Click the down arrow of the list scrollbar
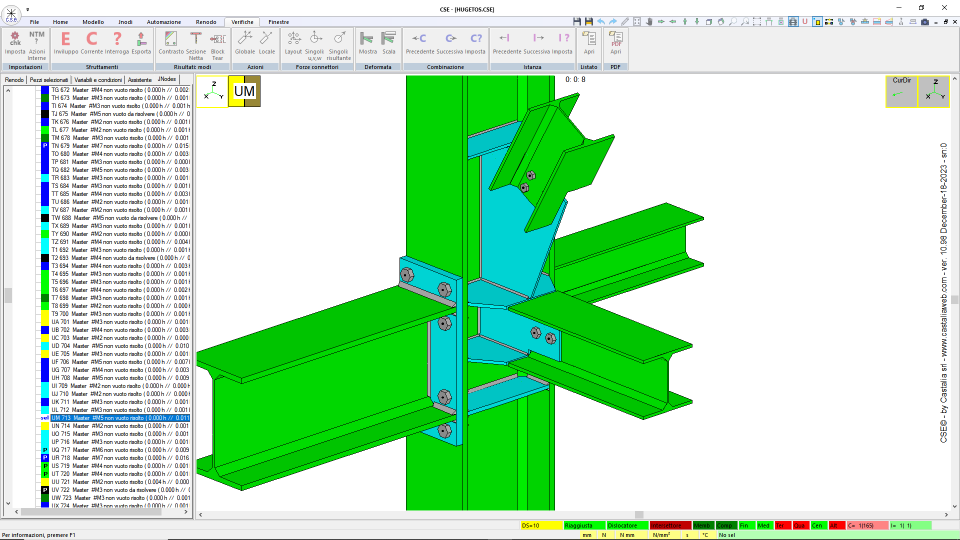The height and width of the screenshot is (540, 960). (x=8, y=503)
